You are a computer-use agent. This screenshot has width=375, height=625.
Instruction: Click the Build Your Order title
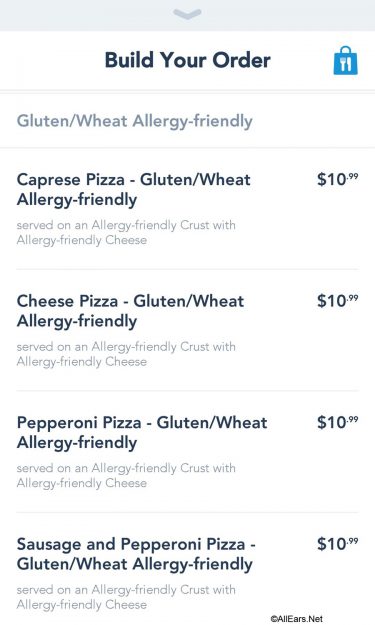point(187,60)
